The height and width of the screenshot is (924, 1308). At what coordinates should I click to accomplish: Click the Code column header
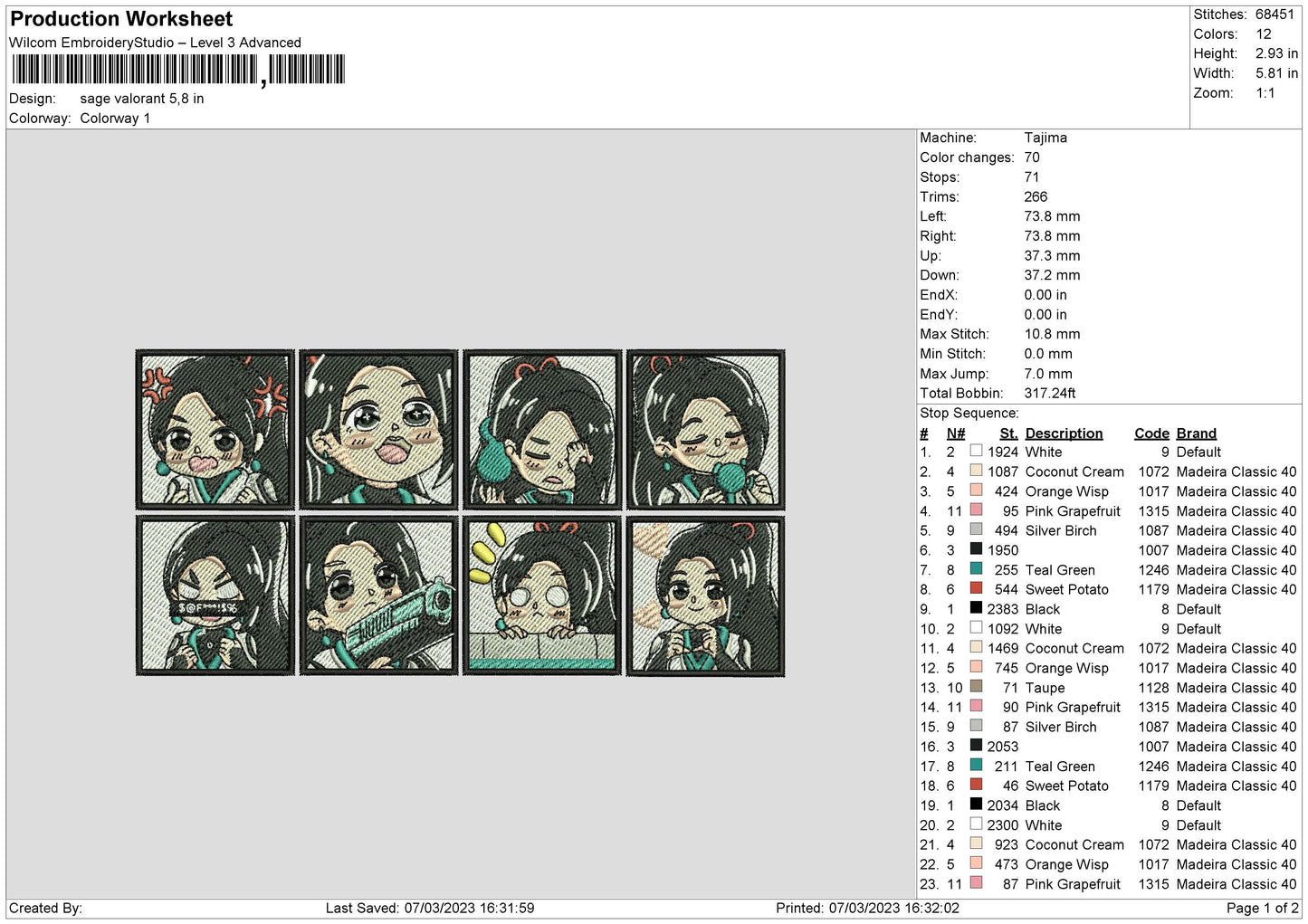coord(1151,433)
